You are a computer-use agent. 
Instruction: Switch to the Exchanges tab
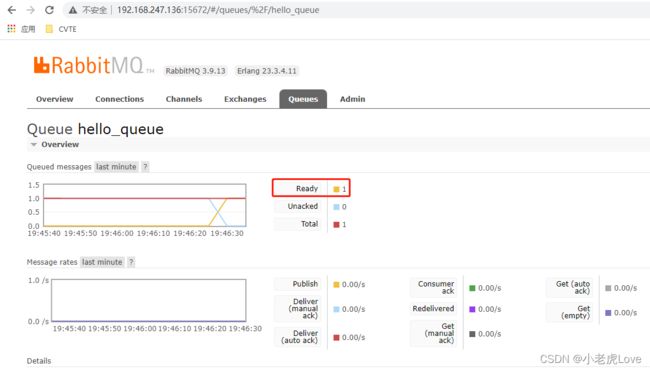[245, 99]
